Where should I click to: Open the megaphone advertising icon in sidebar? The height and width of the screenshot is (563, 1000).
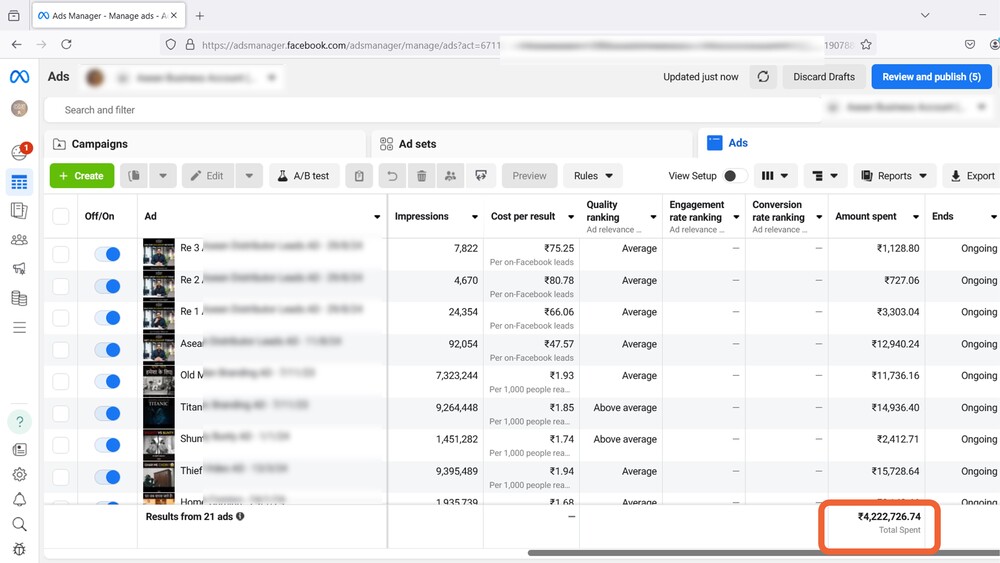click(x=19, y=268)
